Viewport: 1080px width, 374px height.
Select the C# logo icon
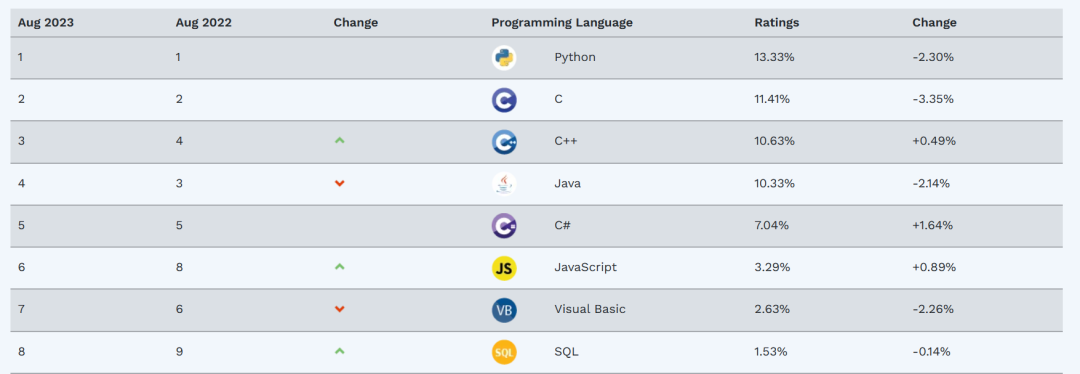pyautogui.click(x=504, y=225)
